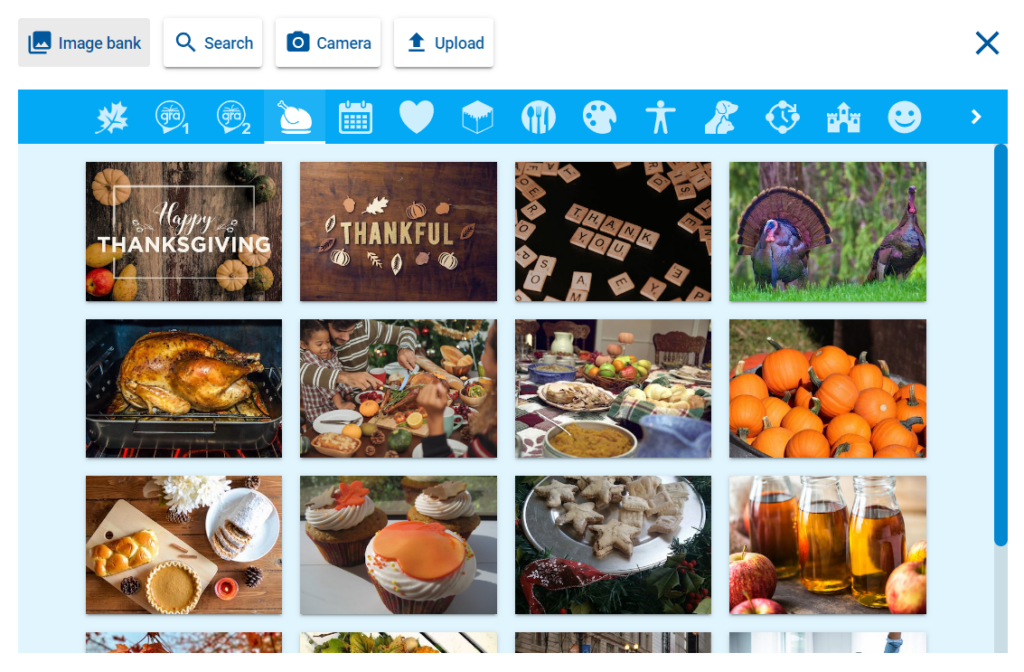Open the castle category icon

tap(843, 118)
